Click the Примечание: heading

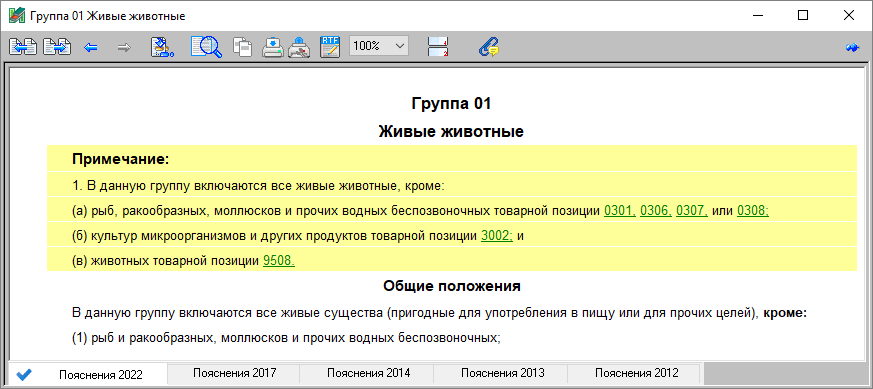click(x=120, y=159)
